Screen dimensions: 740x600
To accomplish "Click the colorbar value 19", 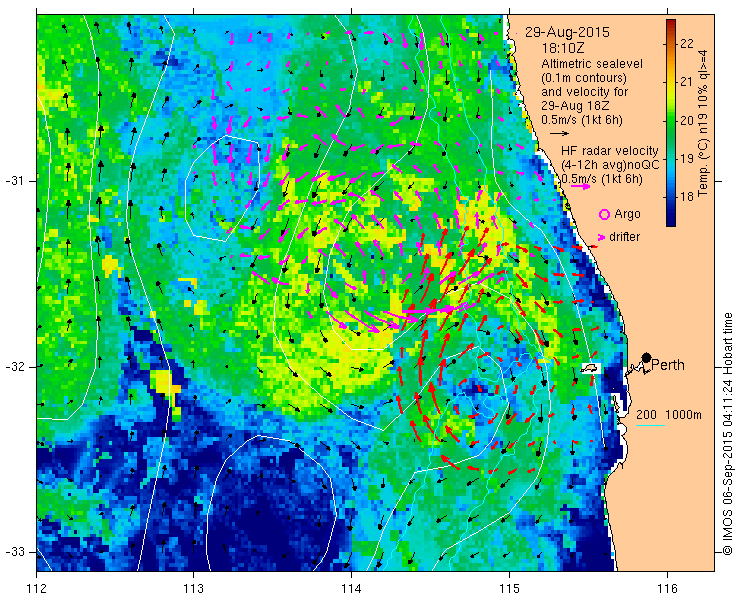I will coord(688,158).
